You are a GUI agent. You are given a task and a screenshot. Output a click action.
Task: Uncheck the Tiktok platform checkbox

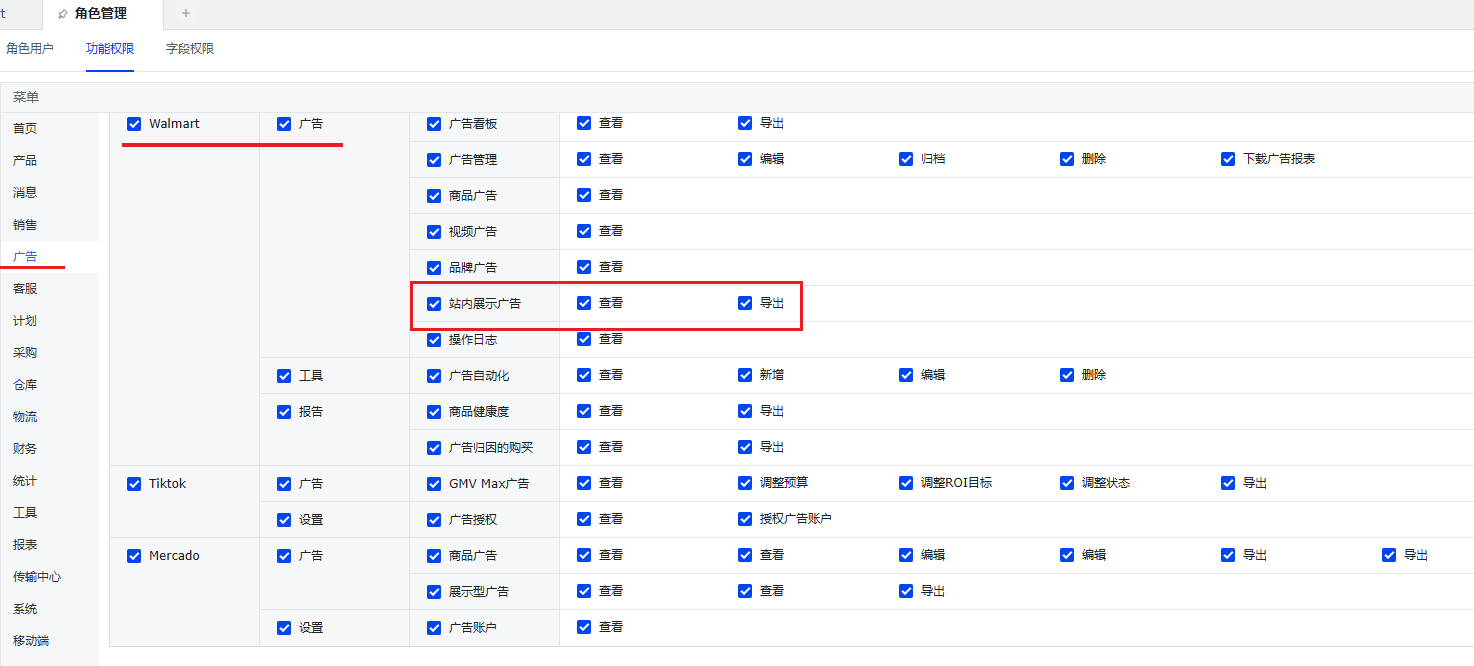click(134, 484)
